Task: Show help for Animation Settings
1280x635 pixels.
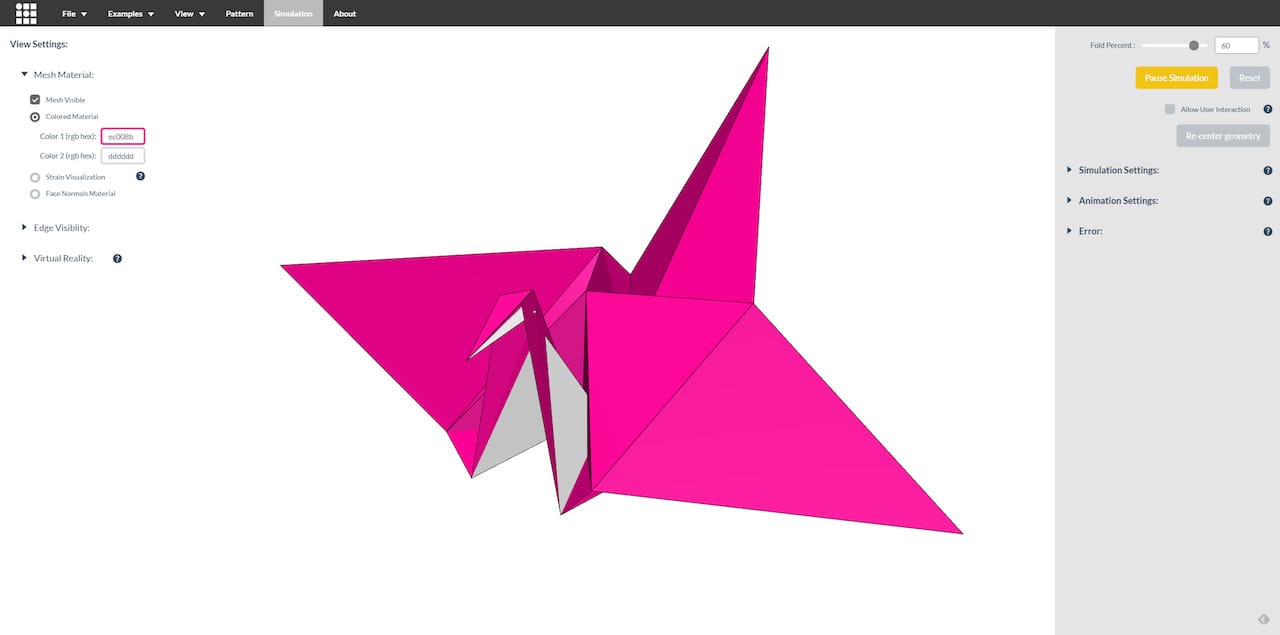Action: (1267, 201)
